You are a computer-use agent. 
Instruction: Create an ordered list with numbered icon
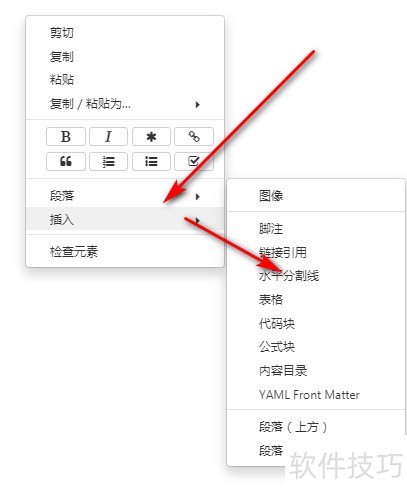click(108, 162)
